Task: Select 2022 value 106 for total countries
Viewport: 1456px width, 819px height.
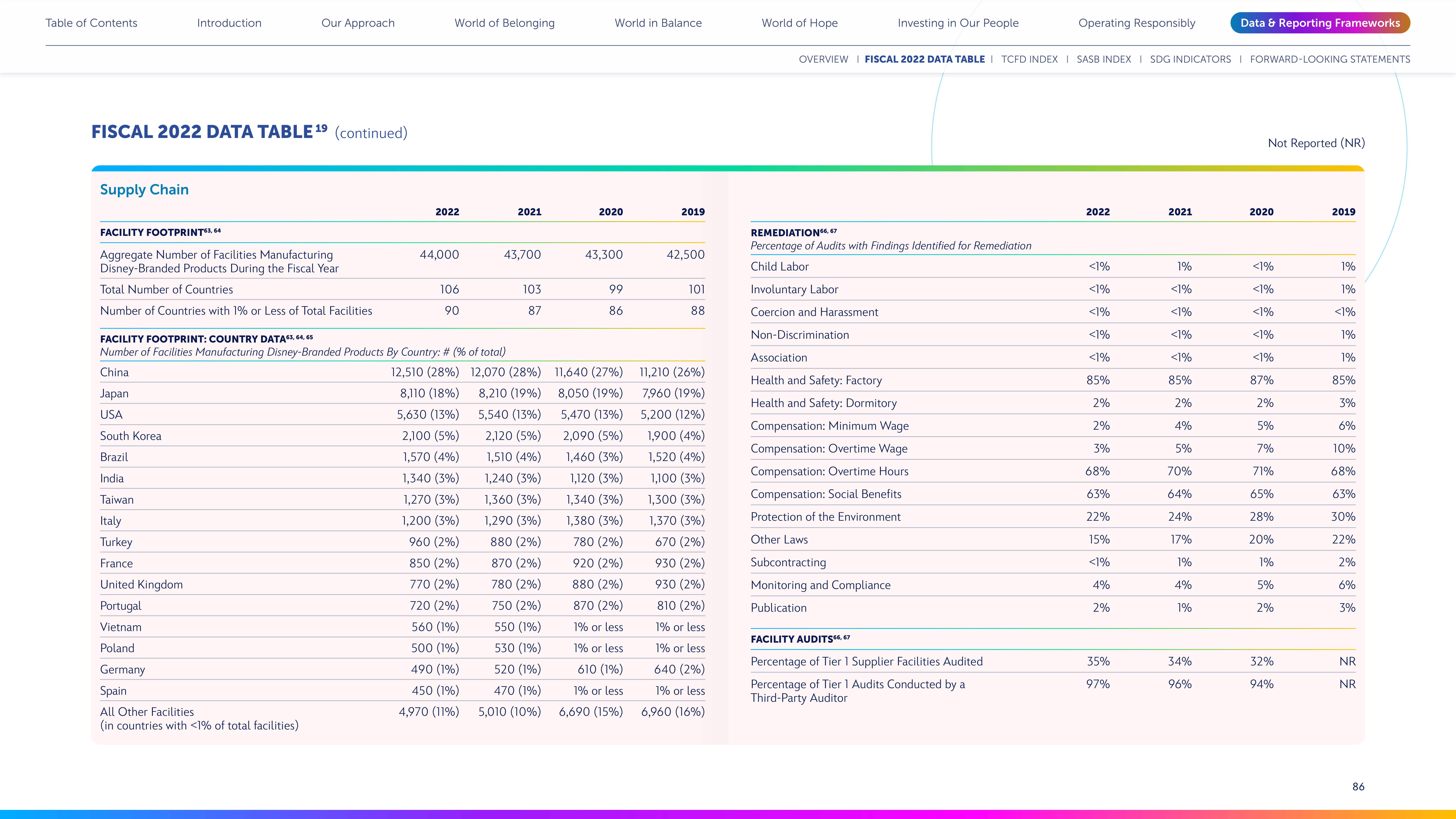Action: click(x=449, y=289)
